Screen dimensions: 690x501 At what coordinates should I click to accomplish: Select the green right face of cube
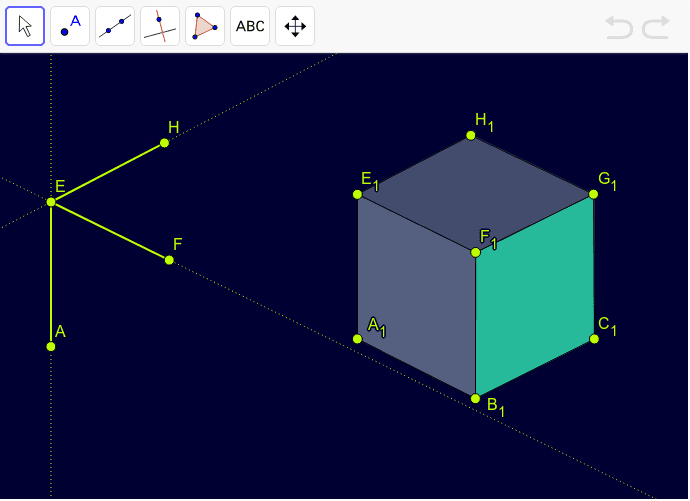[535, 296]
